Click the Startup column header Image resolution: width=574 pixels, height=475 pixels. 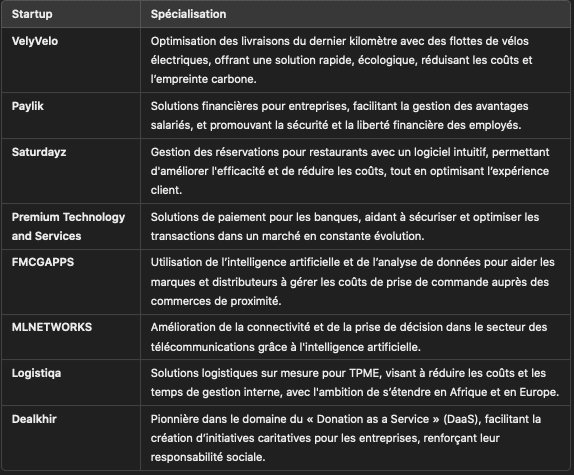32,14
